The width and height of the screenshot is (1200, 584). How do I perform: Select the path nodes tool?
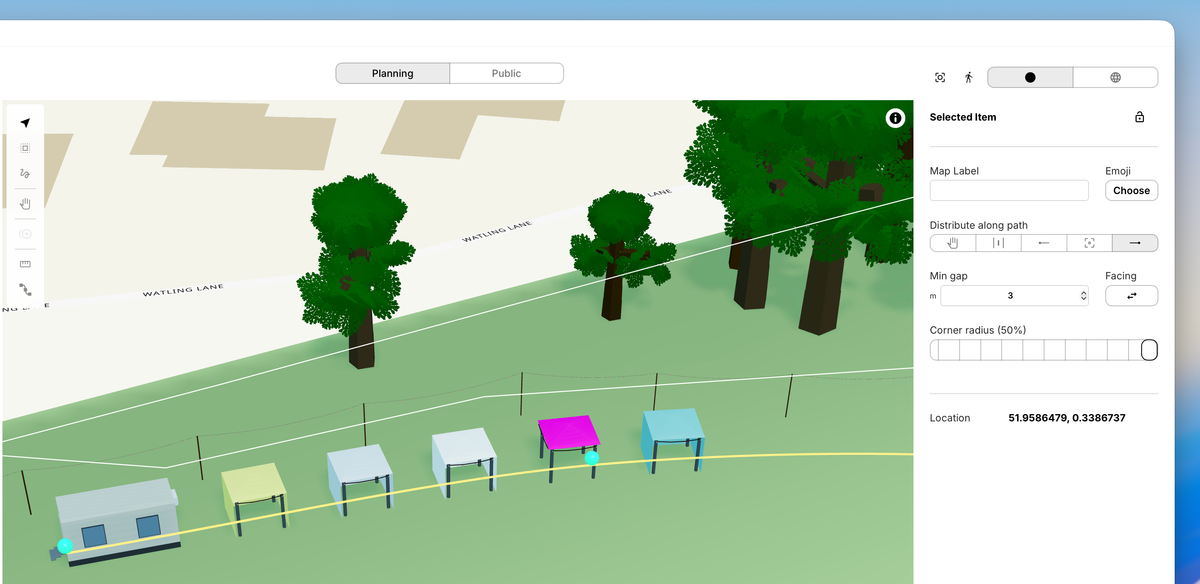coord(25,289)
